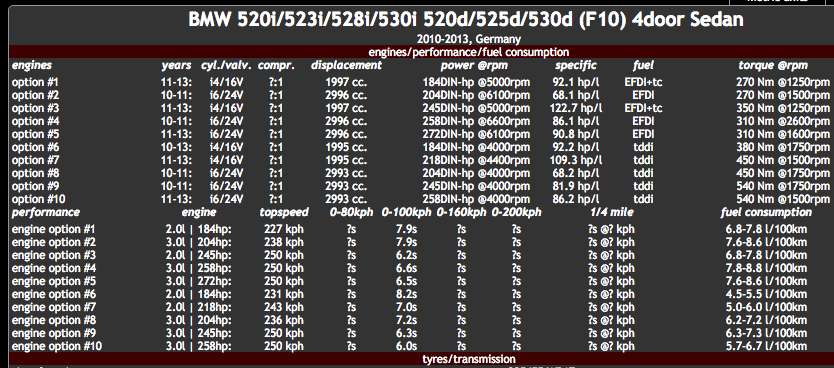
Task: Click the 'fuel' column header in engines table
Action: click(x=643, y=65)
